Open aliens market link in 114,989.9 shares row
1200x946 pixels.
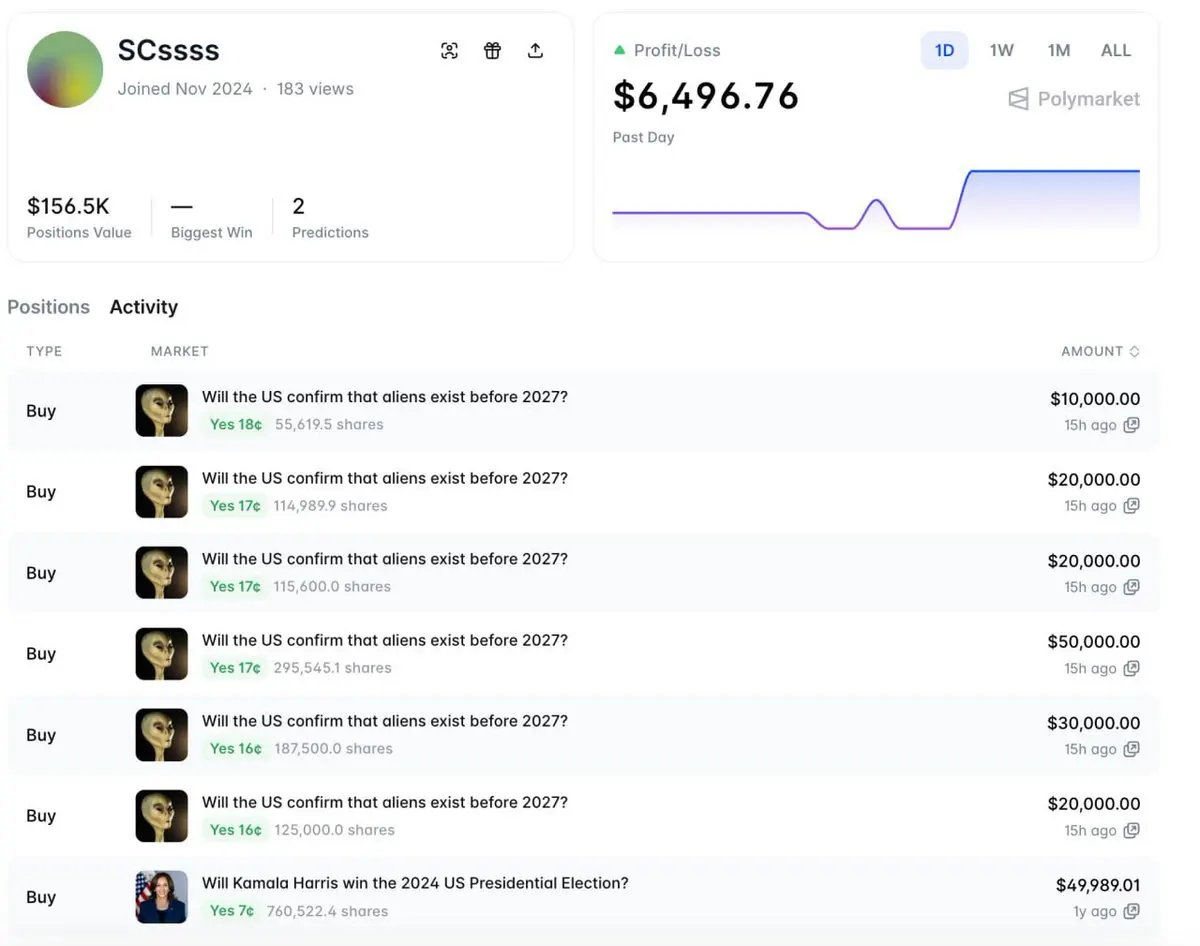385,478
